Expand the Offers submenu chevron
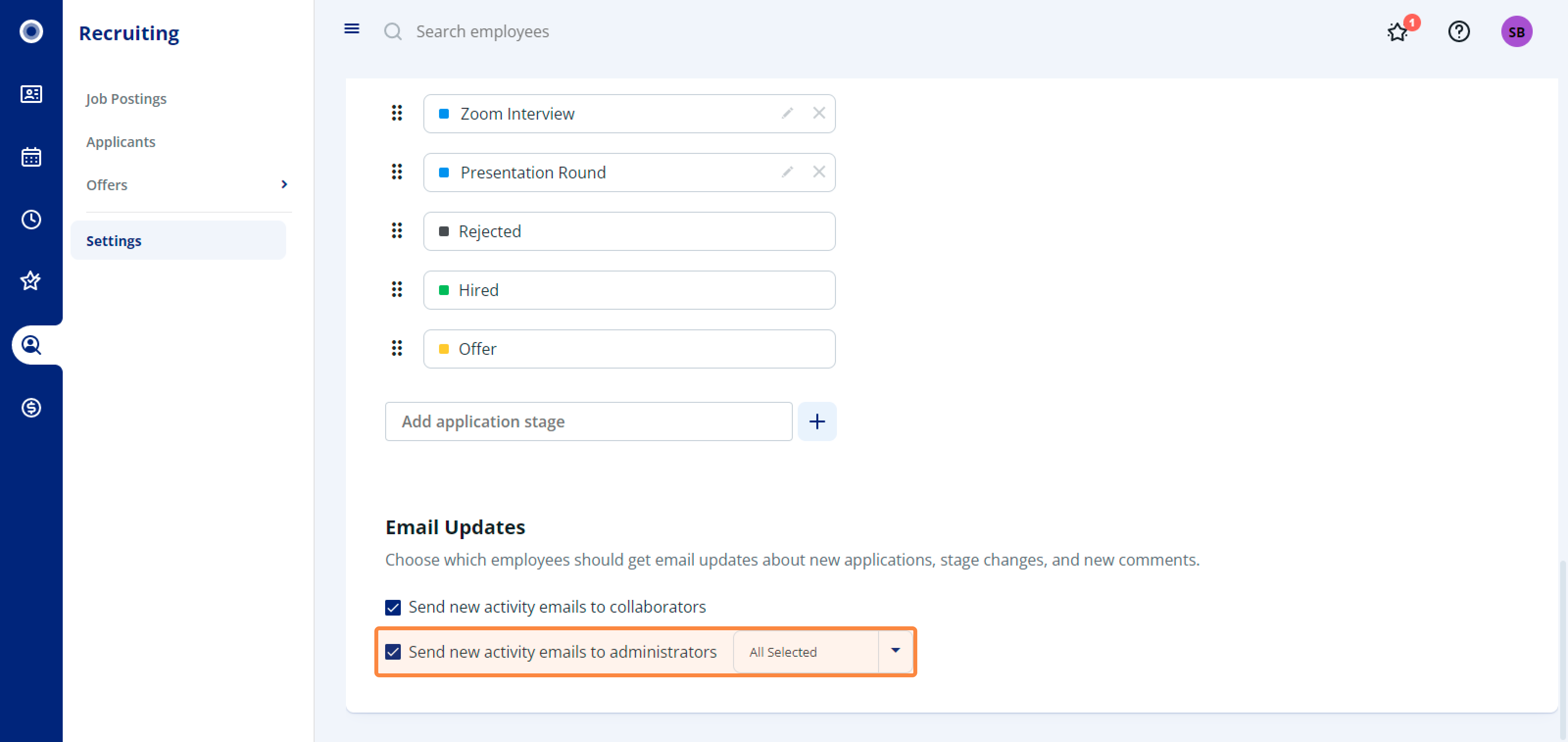Screen dimensions: 1568x742 (x=284, y=184)
